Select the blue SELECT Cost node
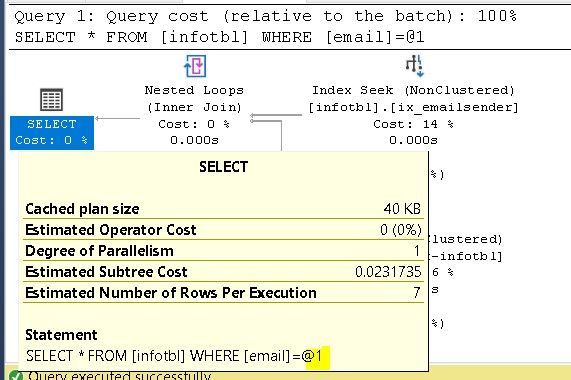 tap(52, 132)
